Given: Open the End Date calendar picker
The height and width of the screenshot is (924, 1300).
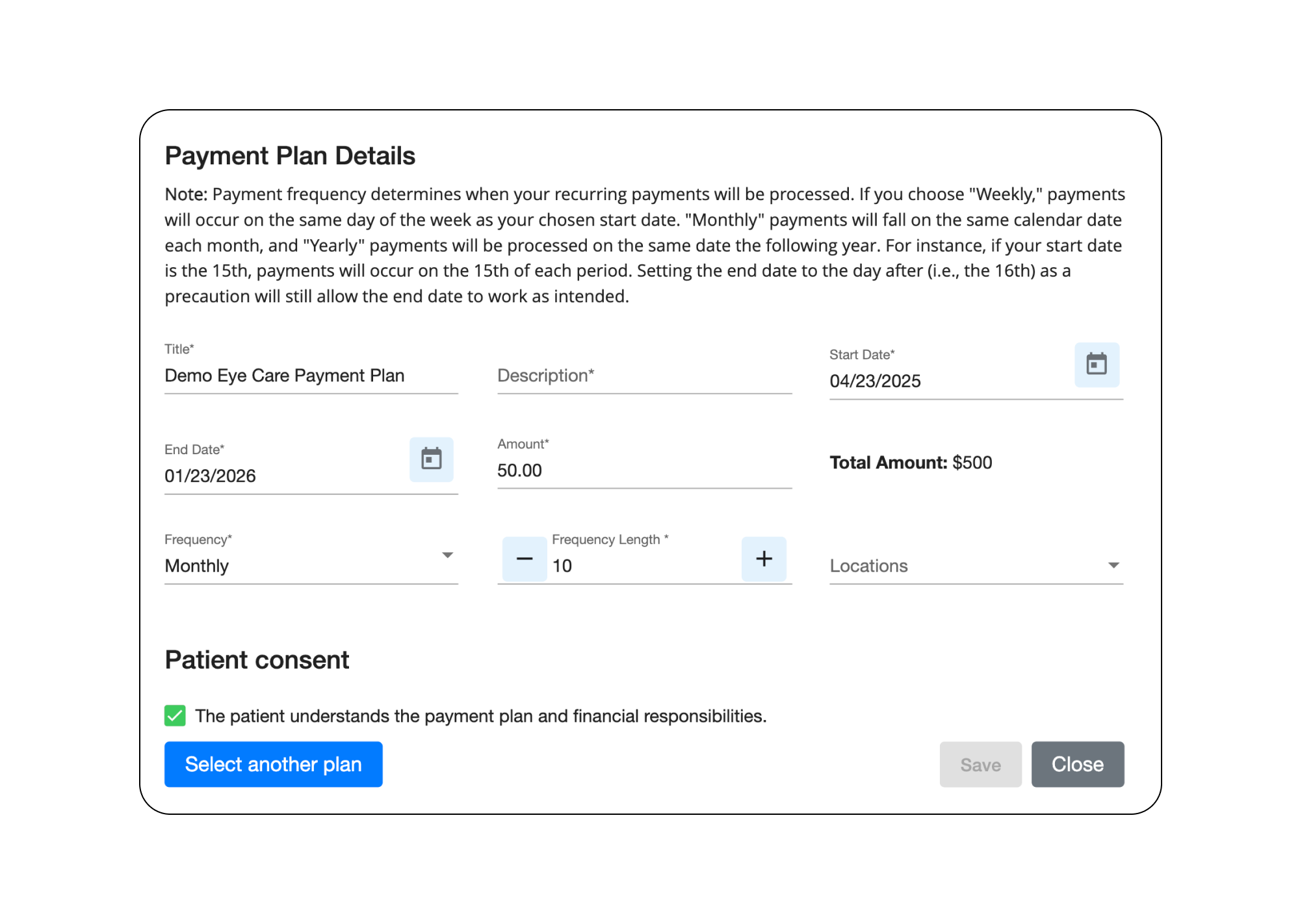Looking at the screenshot, I should point(431,459).
